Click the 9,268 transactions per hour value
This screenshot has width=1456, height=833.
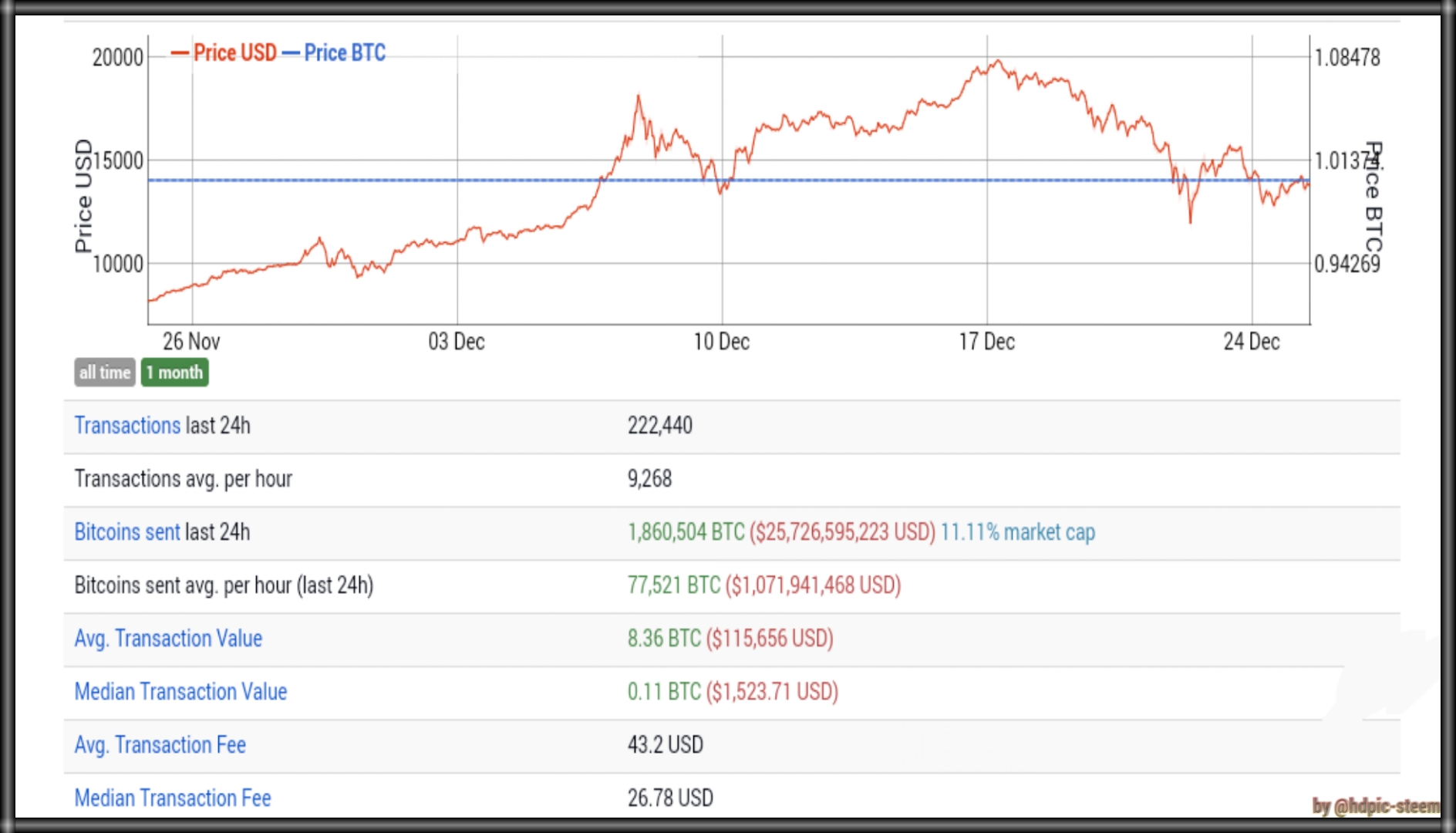[x=649, y=479]
